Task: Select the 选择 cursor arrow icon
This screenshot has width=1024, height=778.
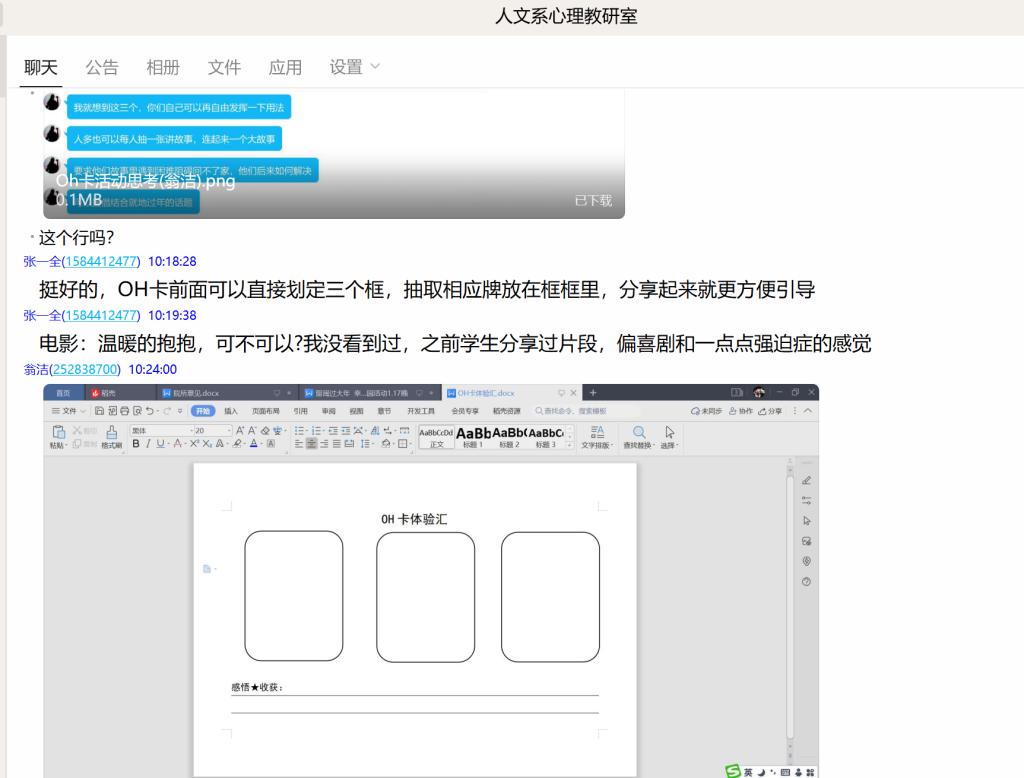Action: [x=670, y=432]
